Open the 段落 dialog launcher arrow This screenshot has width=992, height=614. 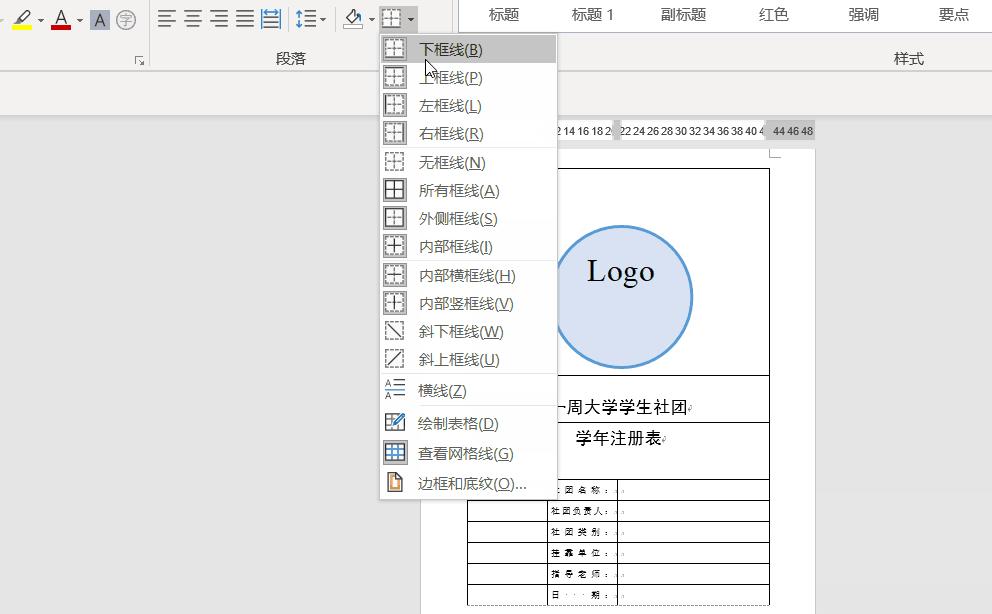click(x=139, y=61)
